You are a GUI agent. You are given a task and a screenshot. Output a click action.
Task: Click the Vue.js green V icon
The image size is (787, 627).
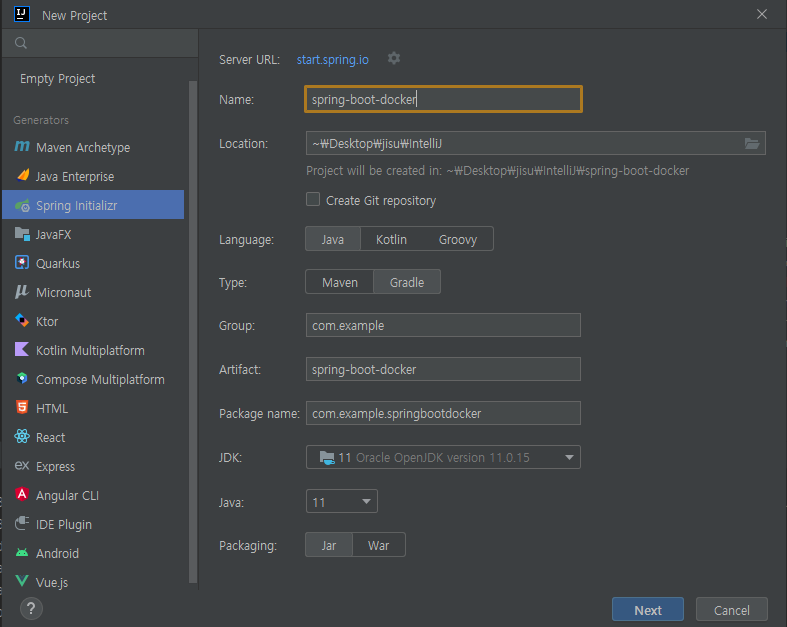click(22, 581)
